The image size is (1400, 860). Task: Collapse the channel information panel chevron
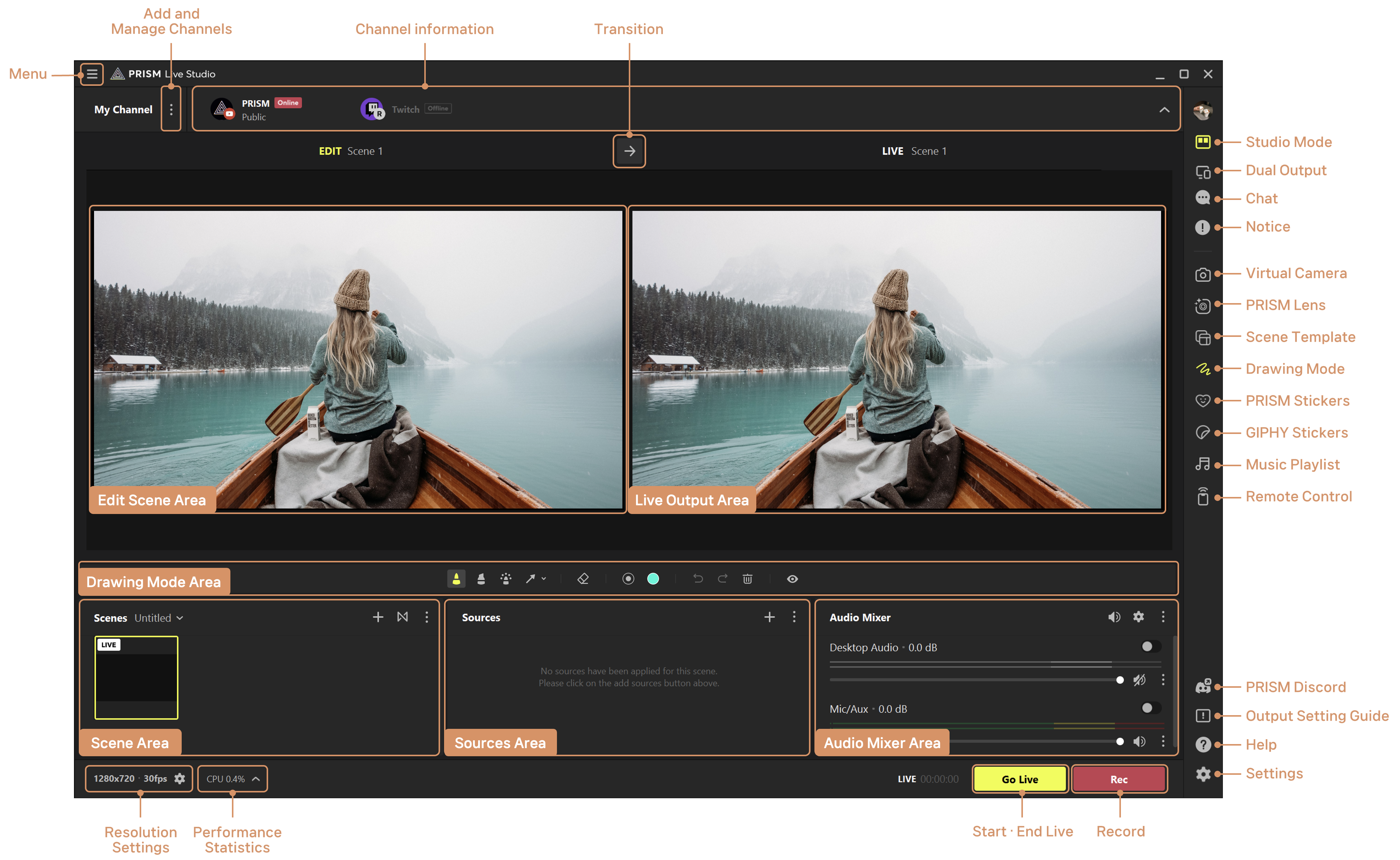[1164, 110]
